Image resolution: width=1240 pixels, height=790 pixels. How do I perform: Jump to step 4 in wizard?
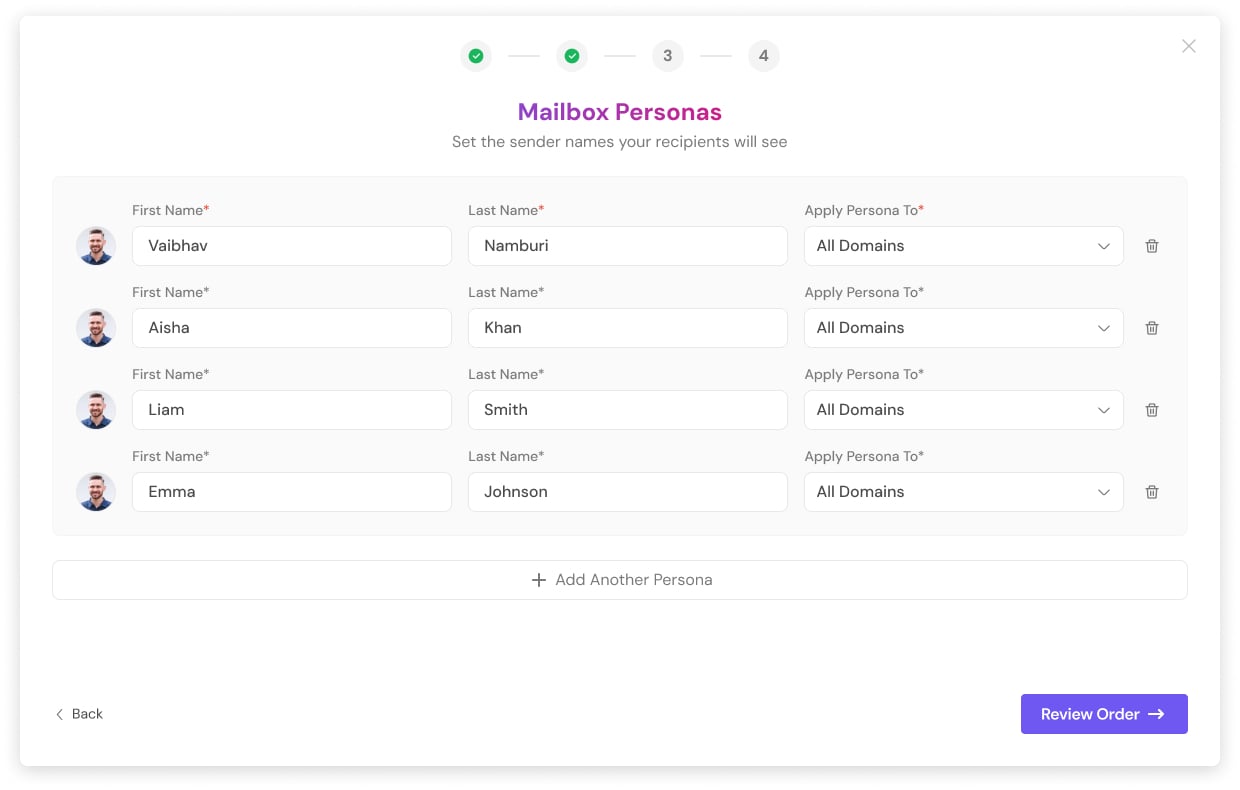(764, 56)
